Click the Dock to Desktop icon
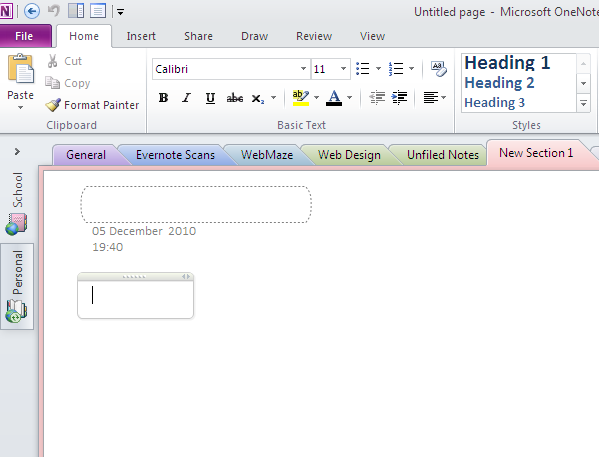 [x=76, y=11]
